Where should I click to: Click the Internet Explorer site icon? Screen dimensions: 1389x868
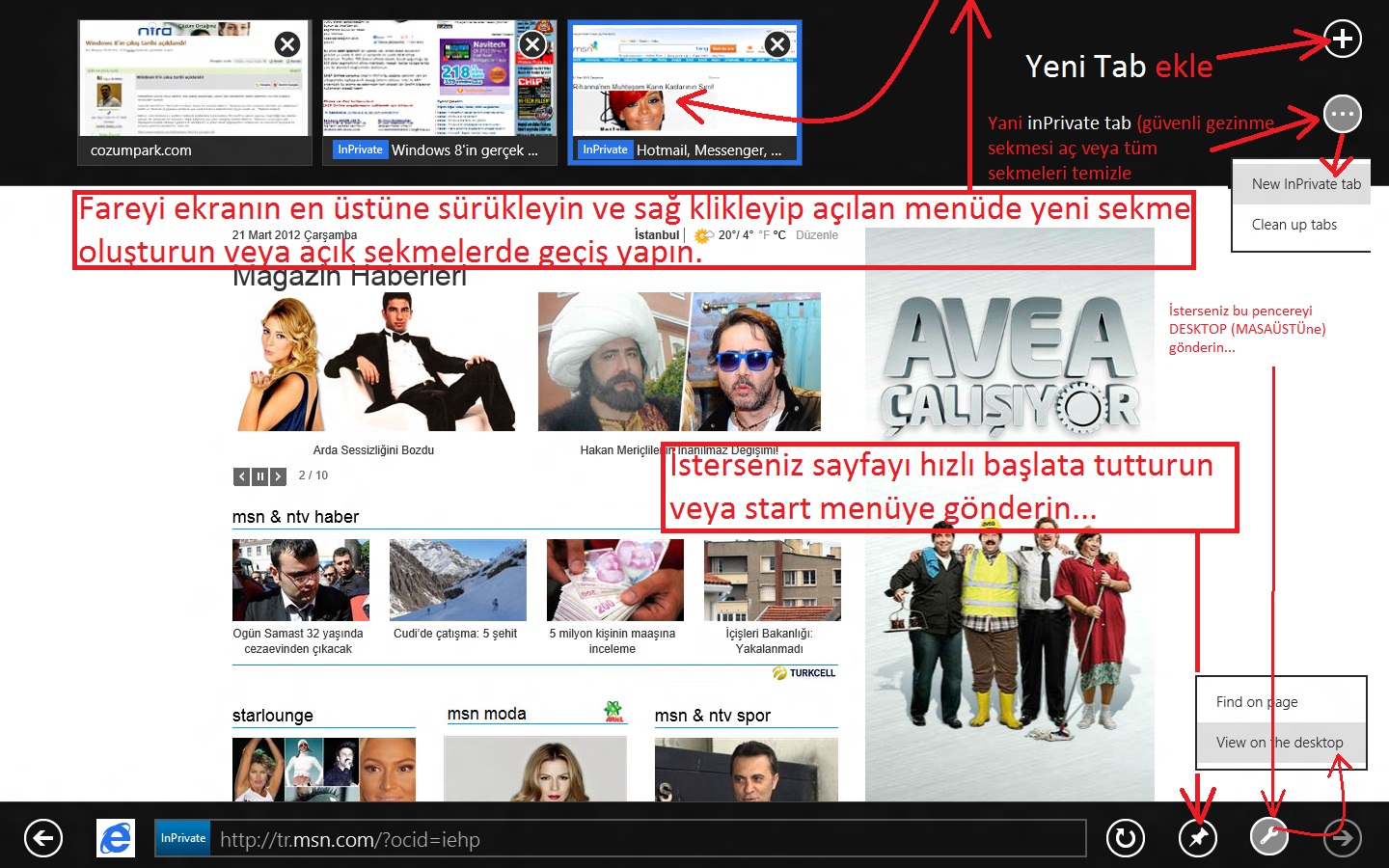coord(116,838)
